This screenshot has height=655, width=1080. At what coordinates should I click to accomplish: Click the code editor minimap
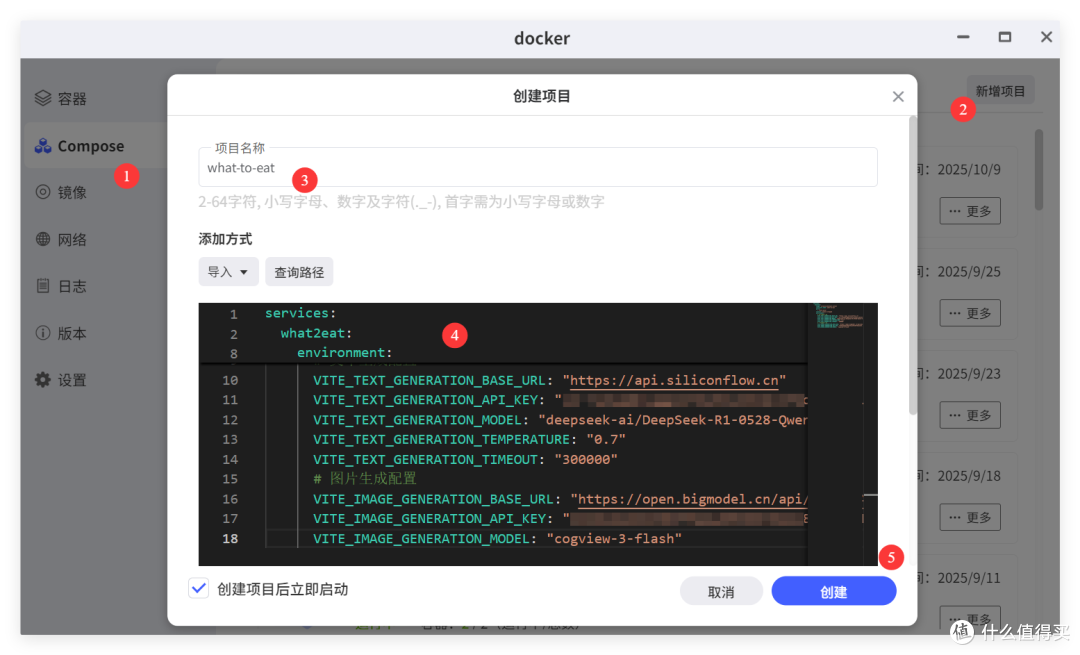(839, 316)
